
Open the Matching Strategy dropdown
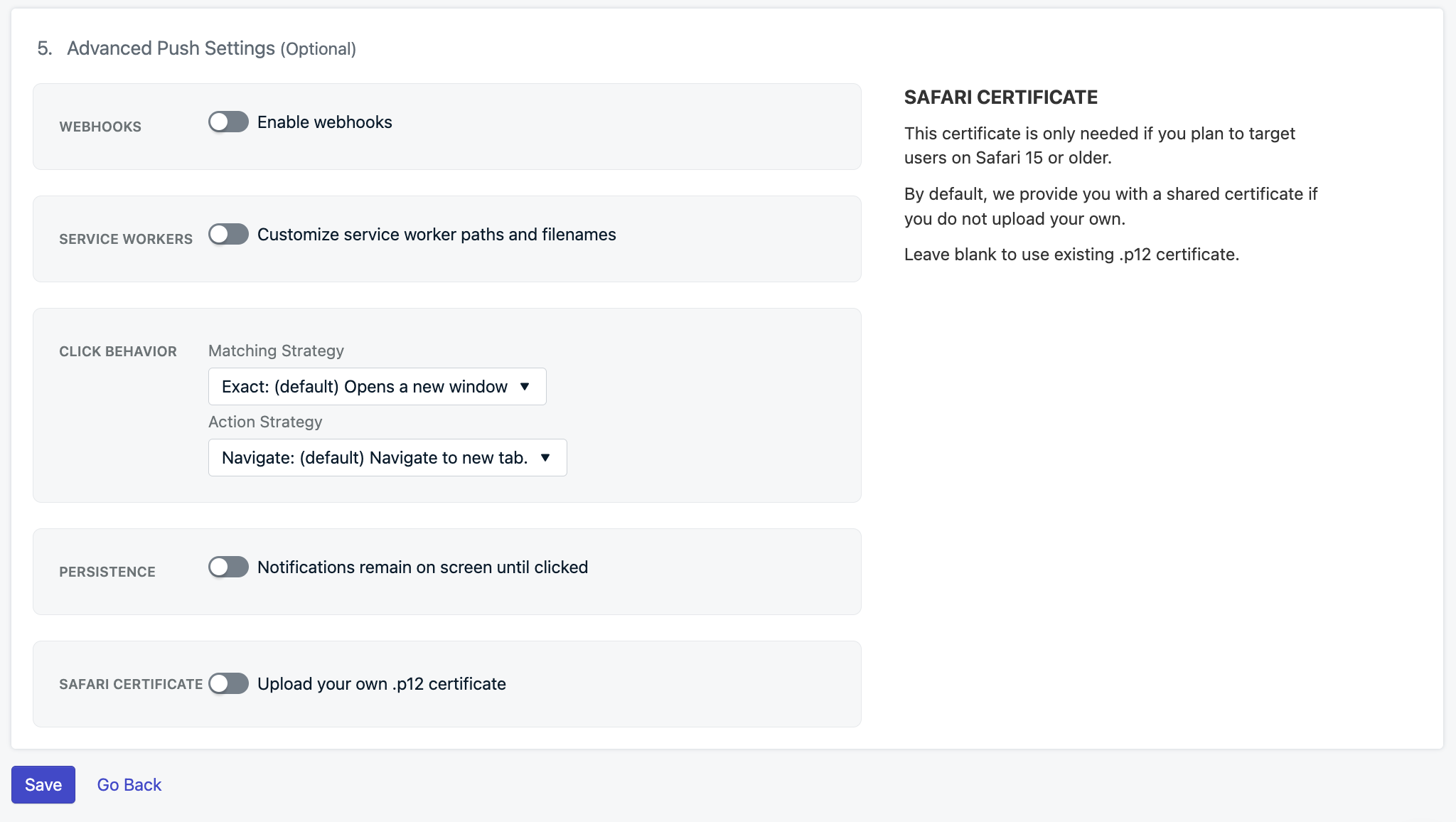pyautogui.click(x=377, y=386)
